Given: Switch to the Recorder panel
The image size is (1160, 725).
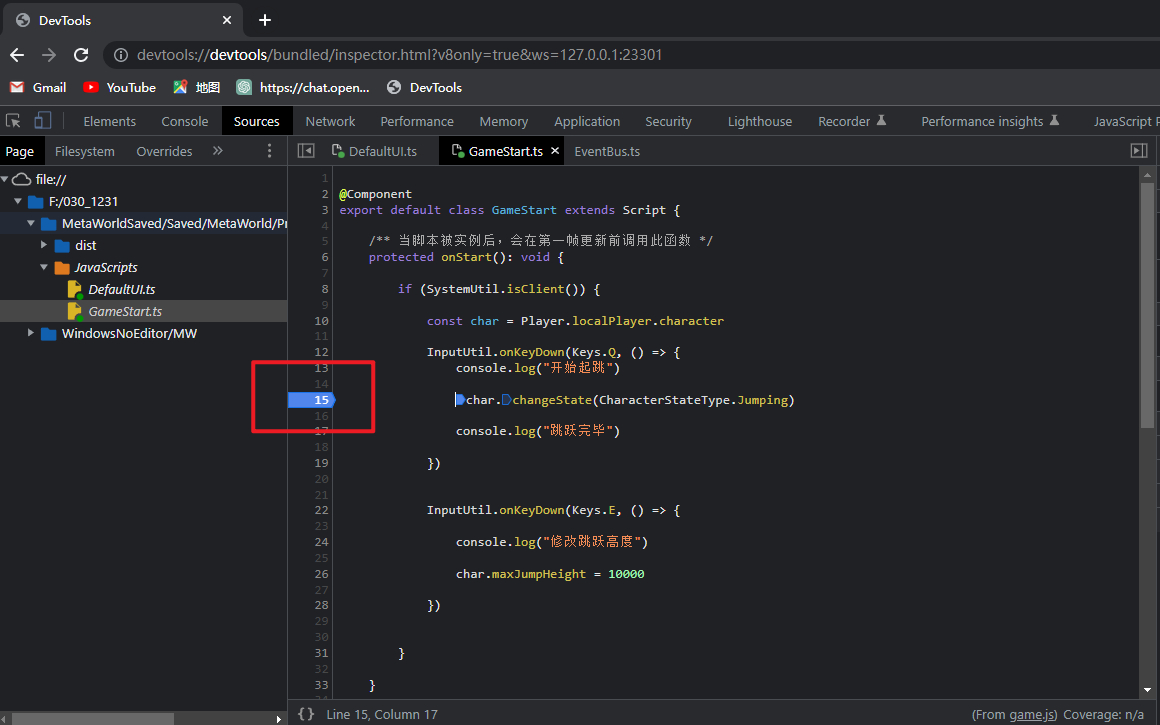Looking at the screenshot, I should [852, 121].
